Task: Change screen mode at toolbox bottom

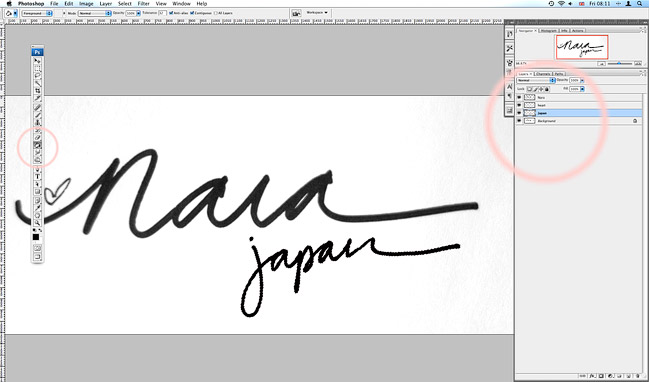Action: tap(37, 256)
